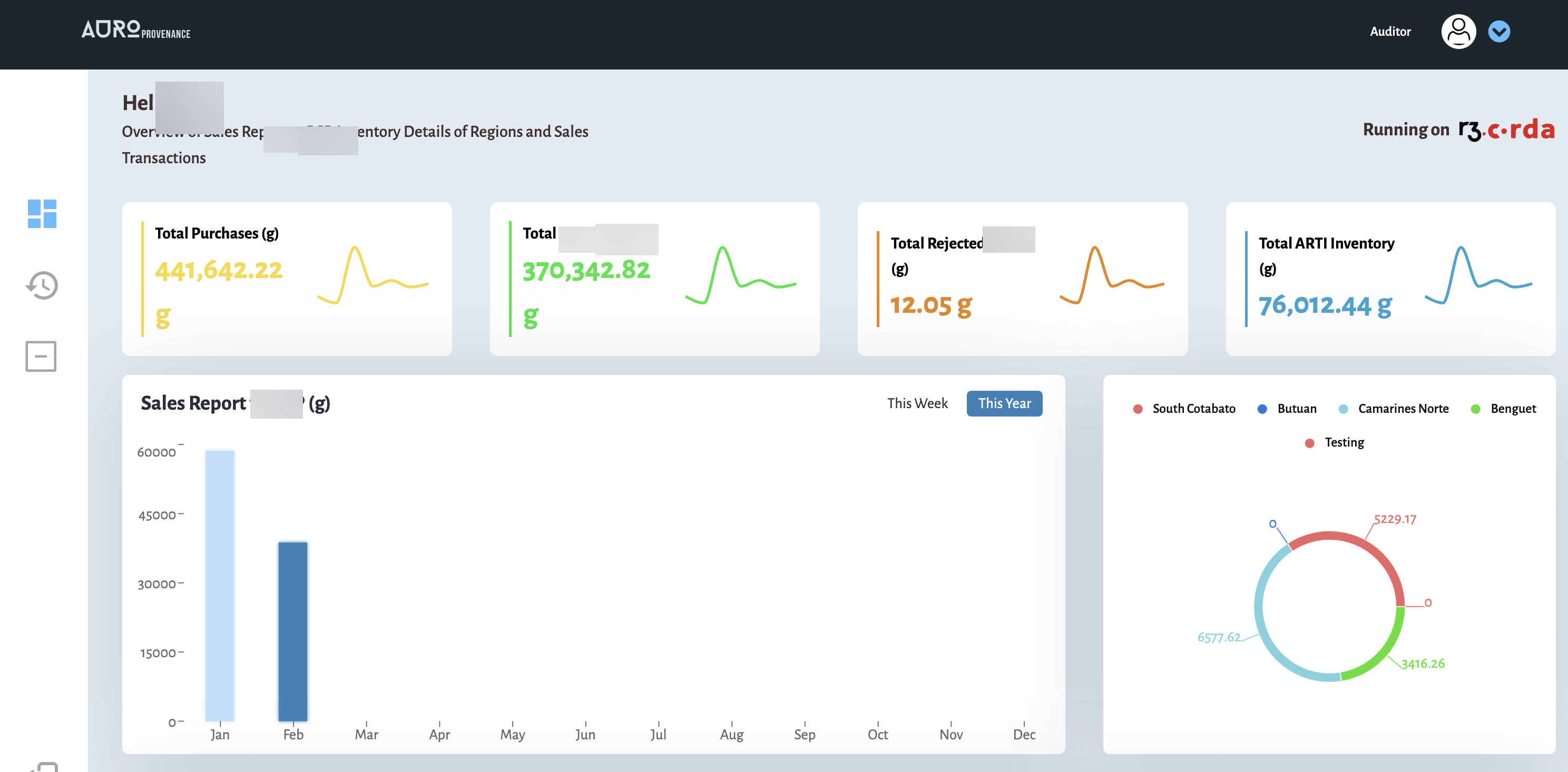Screen dimensions: 1568x772
Task: Switch to the This Week view
Action: coord(917,403)
